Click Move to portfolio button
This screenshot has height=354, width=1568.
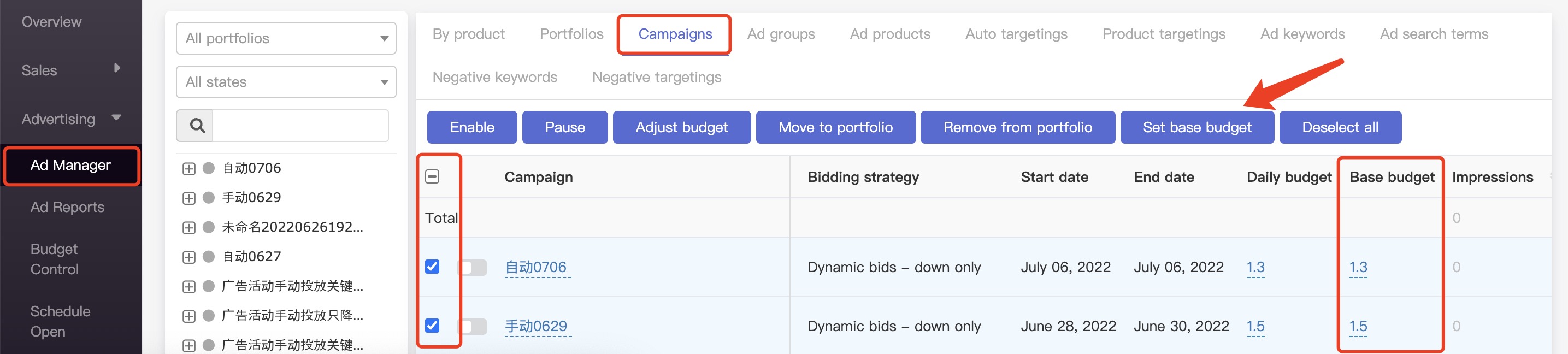pos(836,127)
